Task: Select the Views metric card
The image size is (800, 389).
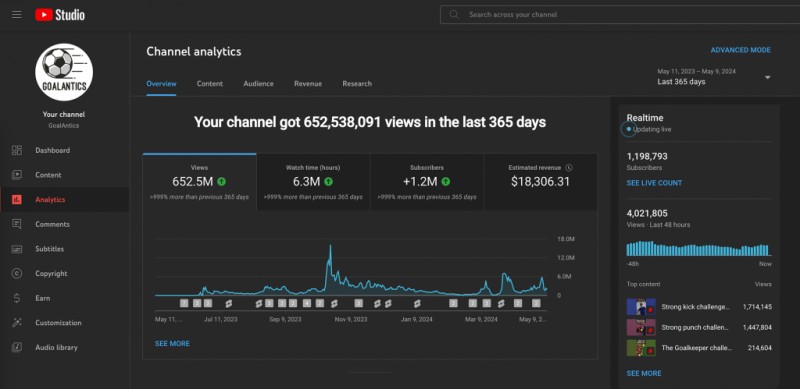Action: (199, 182)
